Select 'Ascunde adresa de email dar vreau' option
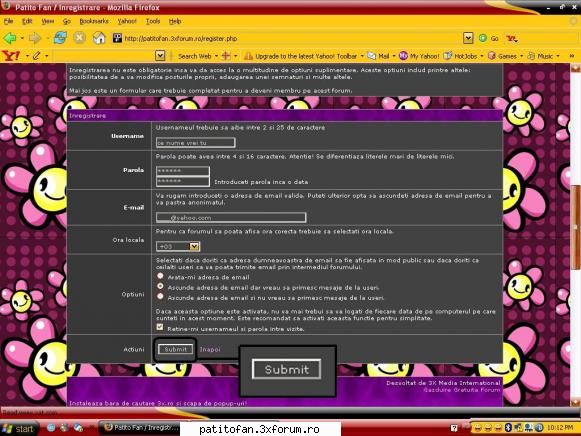The height and width of the screenshot is (436, 581). coord(160,286)
